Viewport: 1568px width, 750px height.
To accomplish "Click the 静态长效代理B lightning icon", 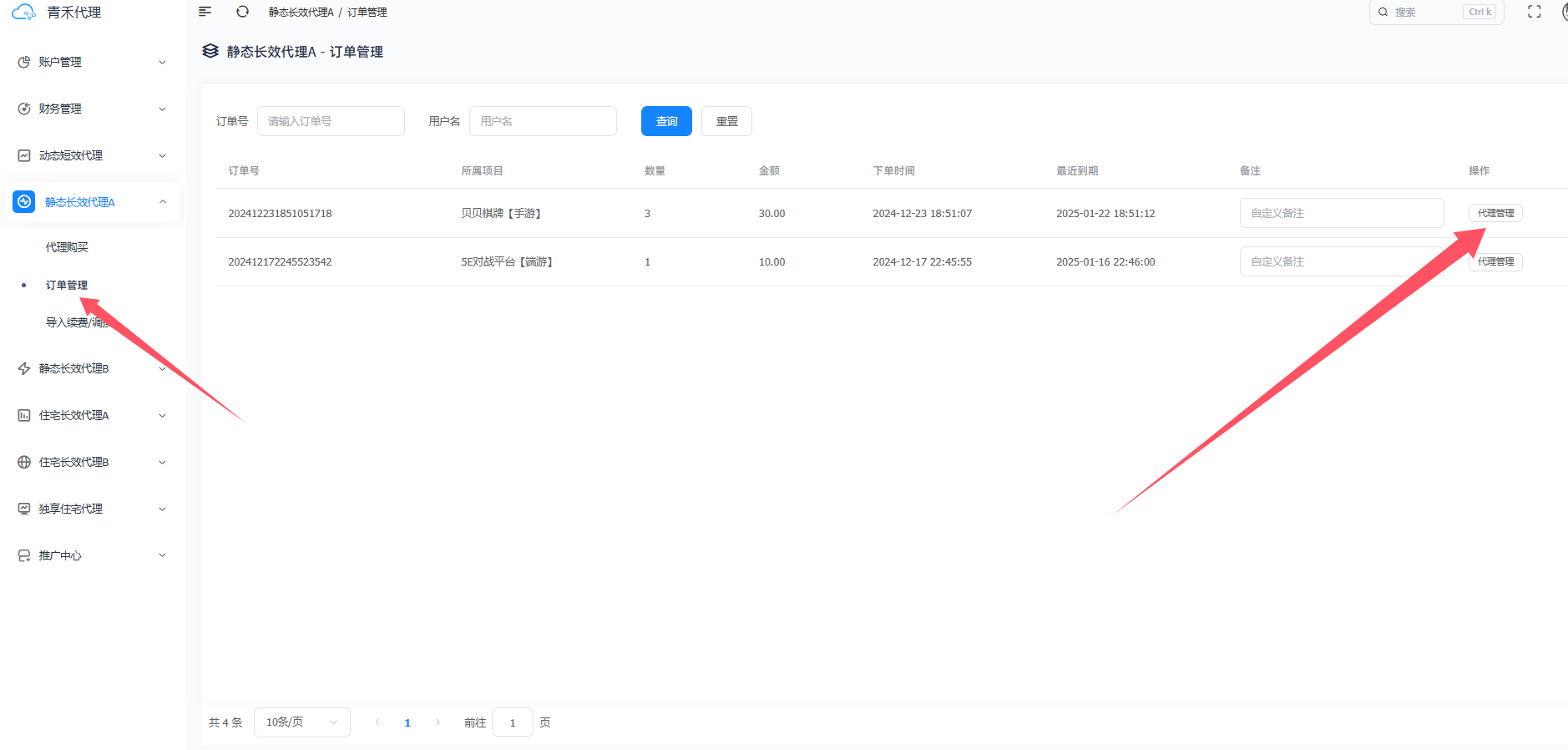I will click(x=24, y=368).
